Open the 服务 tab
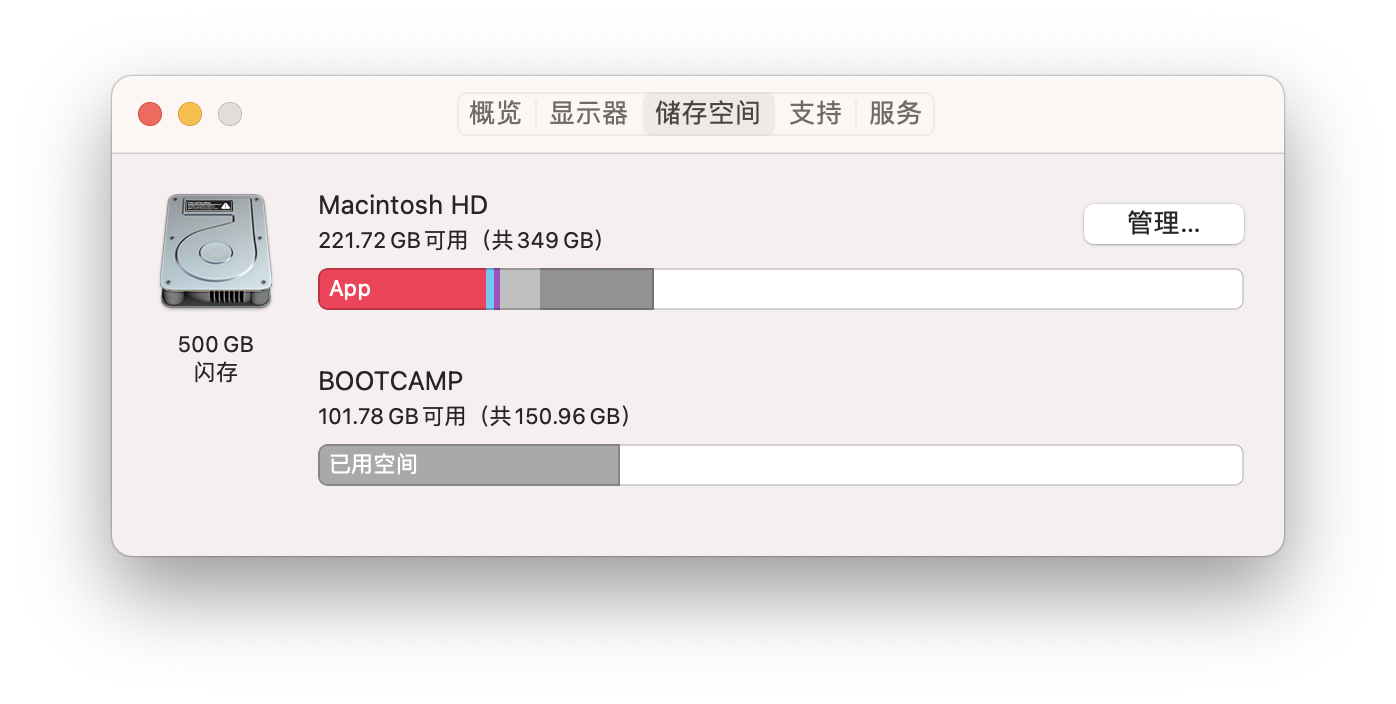1396x704 pixels. pos(895,114)
